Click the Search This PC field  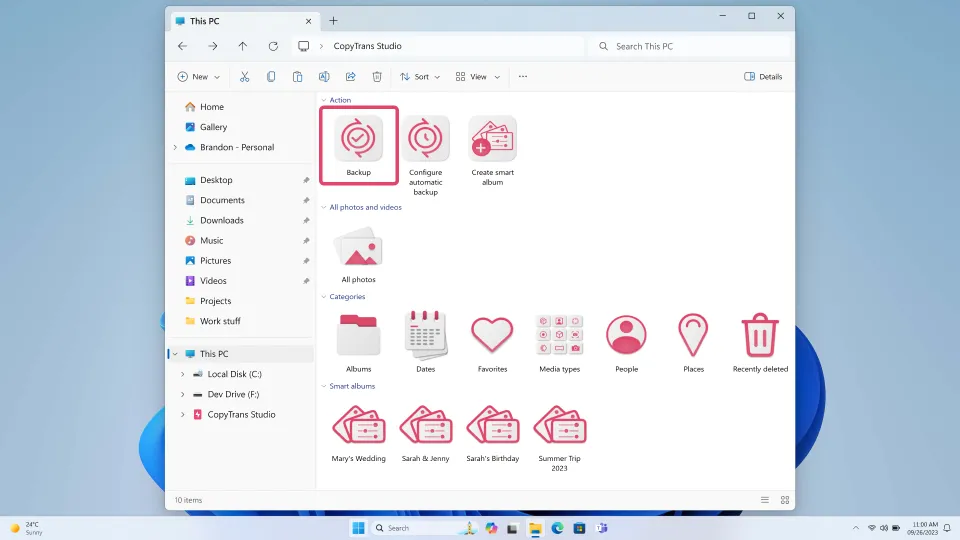pyautogui.click(x=689, y=46)
